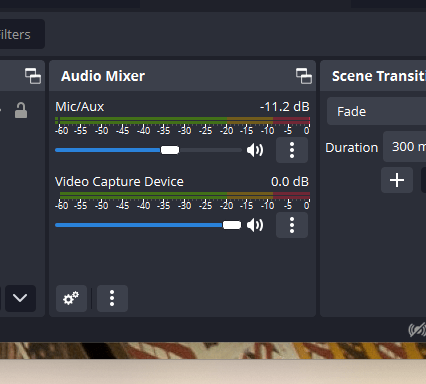Click the Scene Transitions title
The image size is (426, 384).
379,76
